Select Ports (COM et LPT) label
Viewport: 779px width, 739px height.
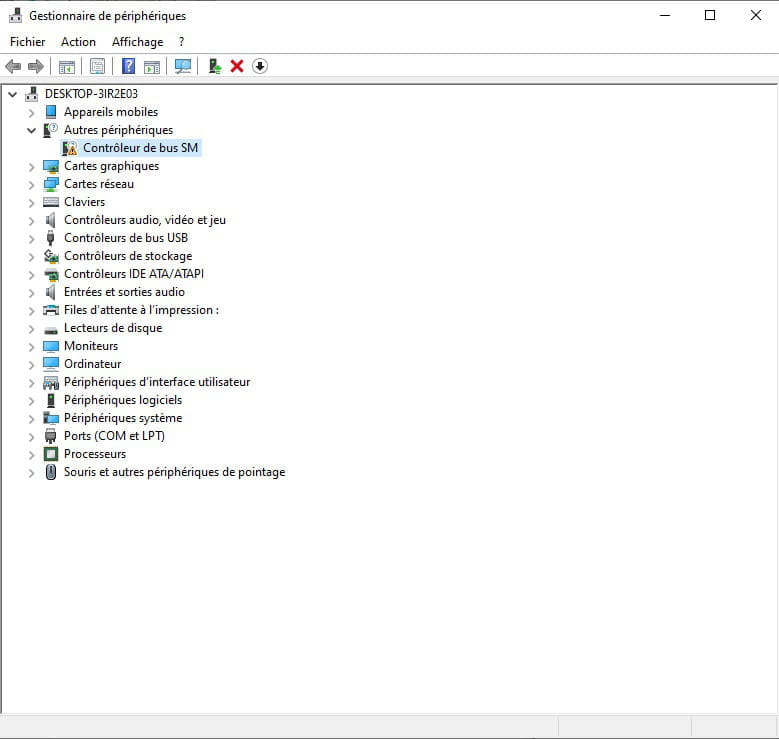(114, 436)
